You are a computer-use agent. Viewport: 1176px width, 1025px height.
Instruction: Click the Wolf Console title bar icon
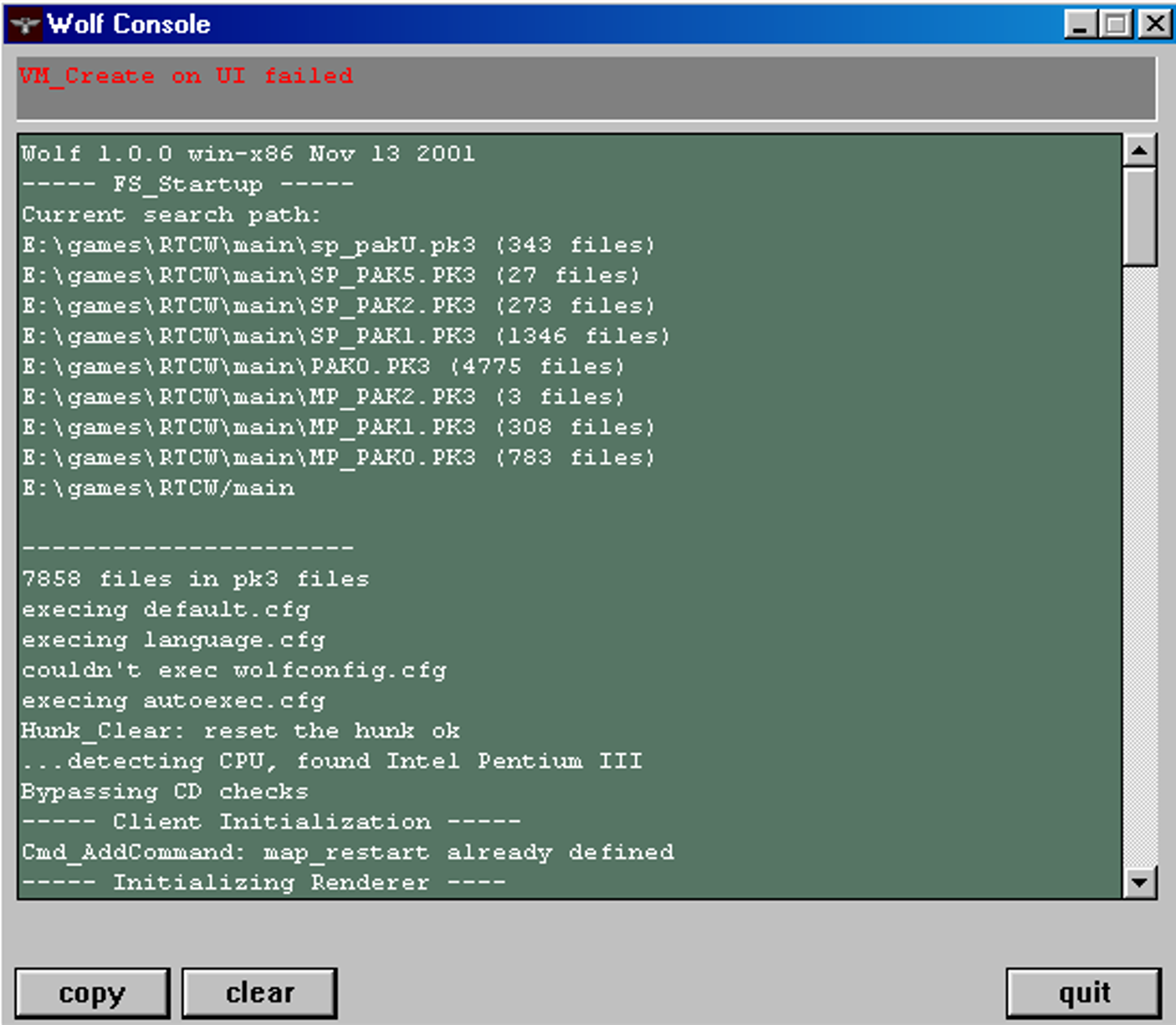24,24
